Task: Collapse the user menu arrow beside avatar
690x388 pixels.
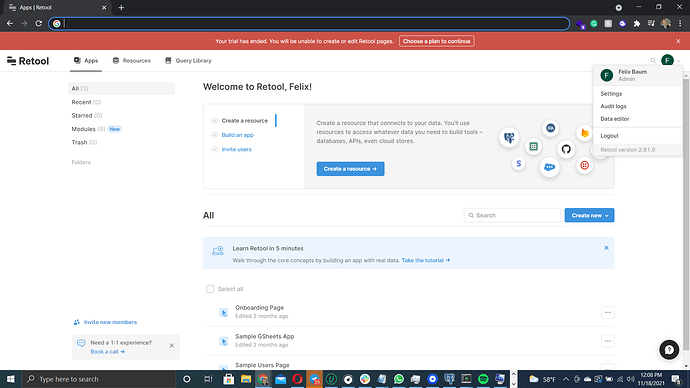Action: pos(678,61)
